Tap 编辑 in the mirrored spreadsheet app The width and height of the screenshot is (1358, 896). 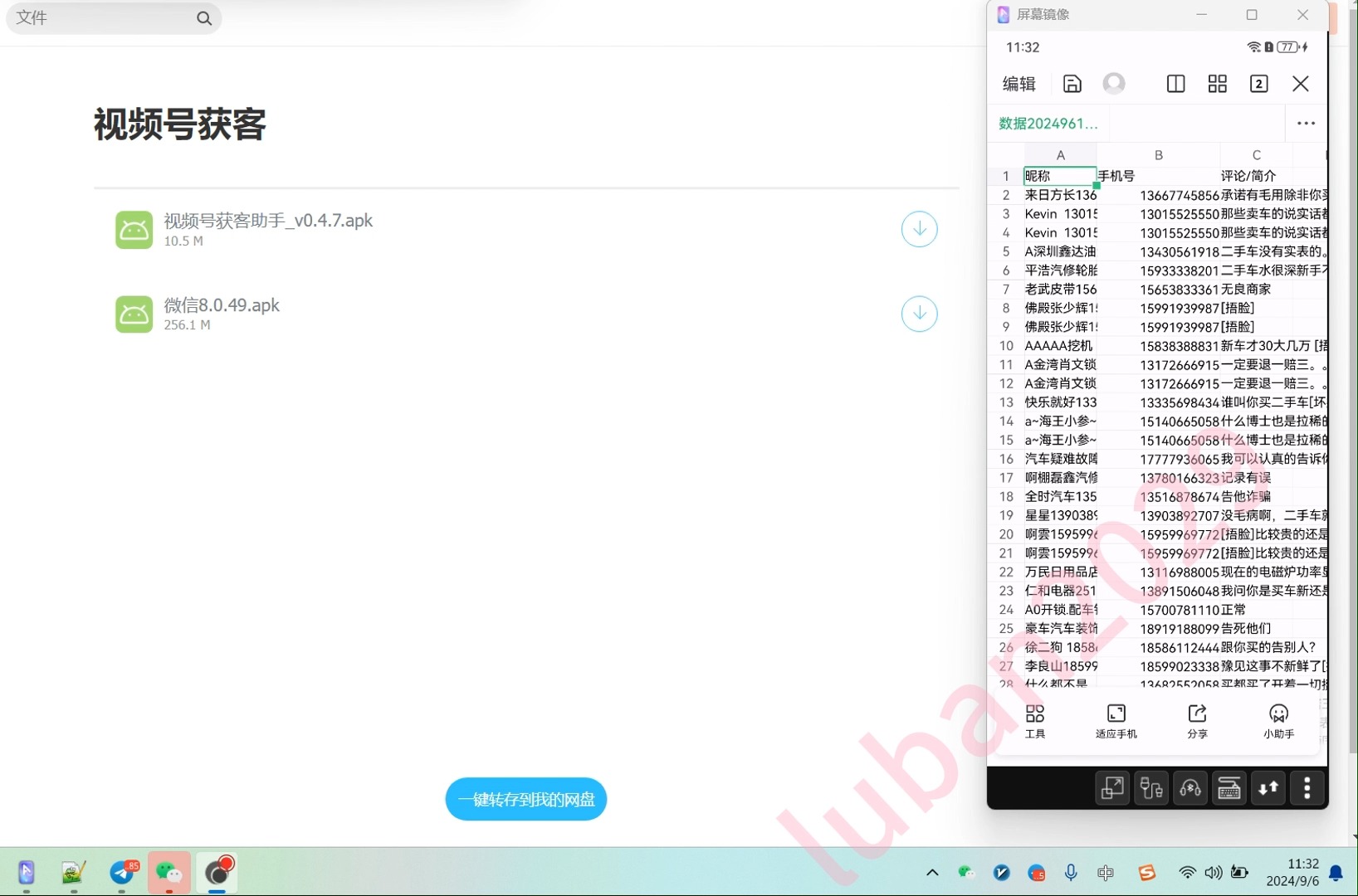[x=1019, y=84]
